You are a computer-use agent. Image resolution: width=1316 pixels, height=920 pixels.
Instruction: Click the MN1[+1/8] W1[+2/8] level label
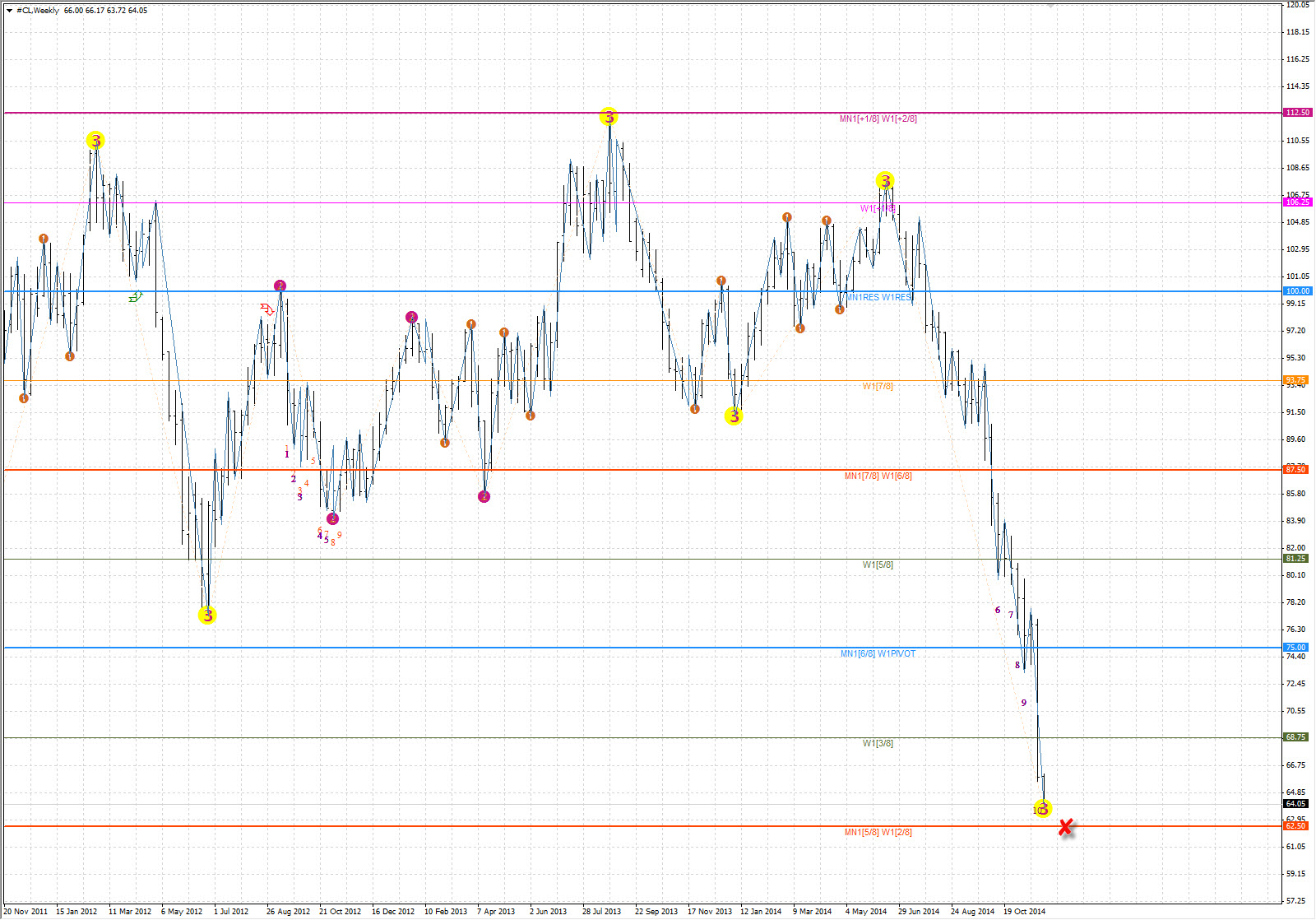(878, 119)
